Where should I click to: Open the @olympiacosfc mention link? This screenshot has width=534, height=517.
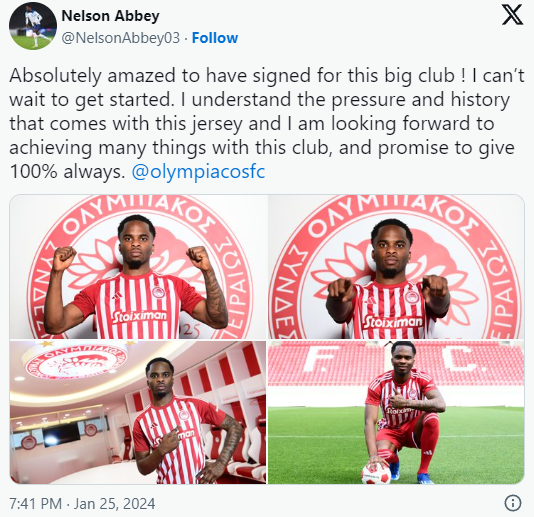(x=198, y=171)
